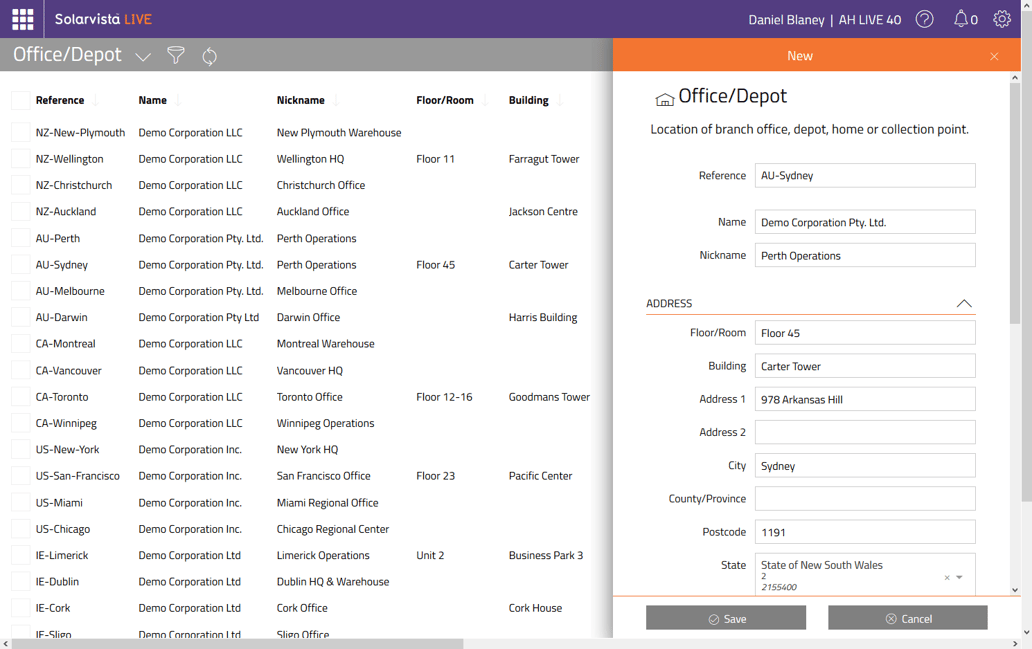Toggle the select-all header checkbox
The width and height of the screenshot is (1032, 649).
pyautogui.click(x=20, y=100)
